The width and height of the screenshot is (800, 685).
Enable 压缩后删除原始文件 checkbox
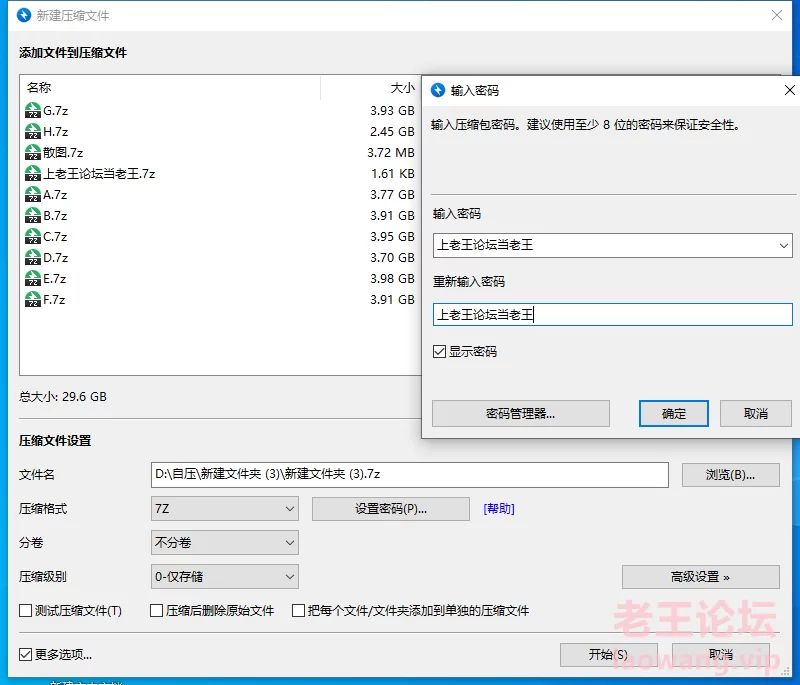click(157, 611)
